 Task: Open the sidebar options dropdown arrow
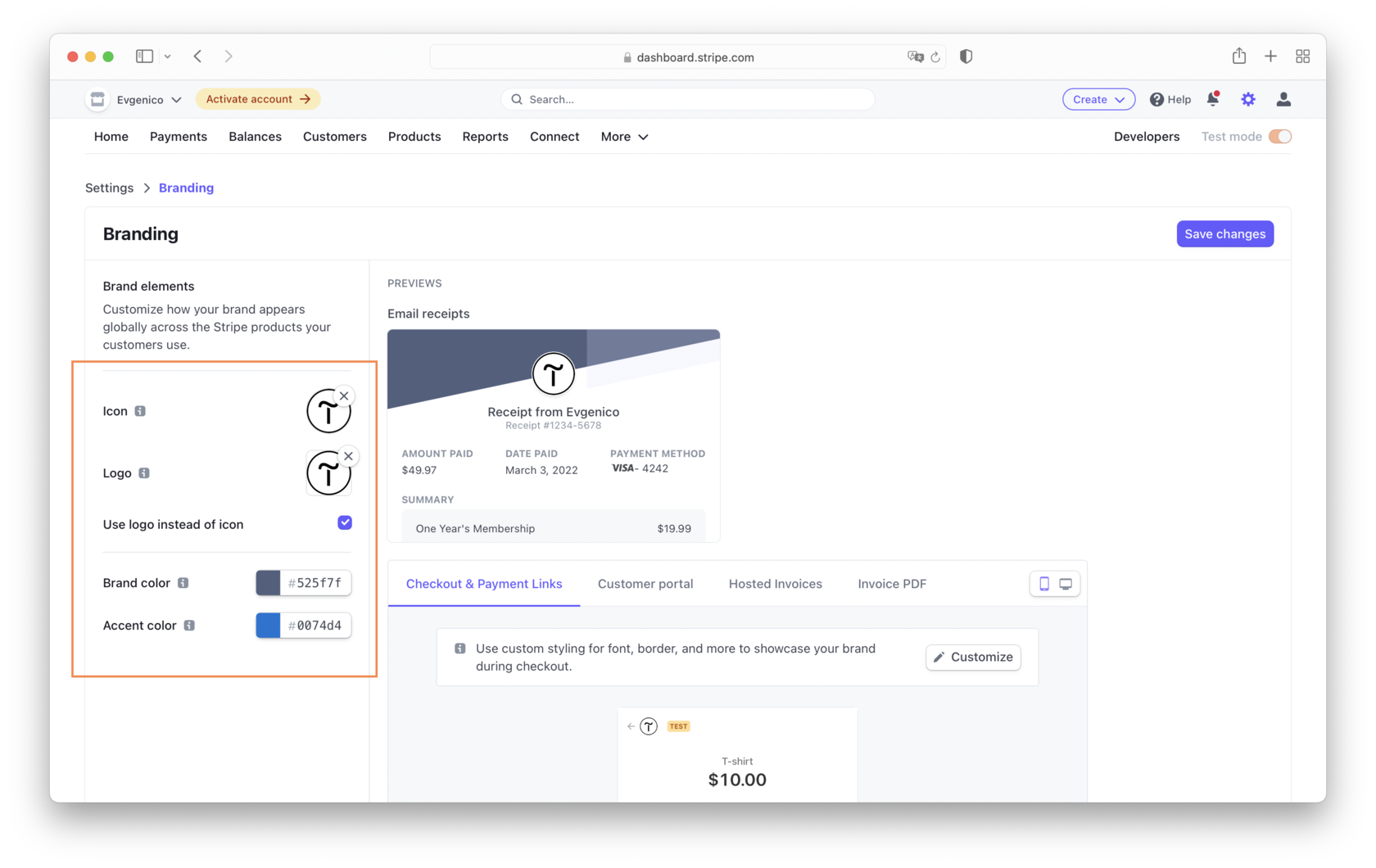point(167,57)
